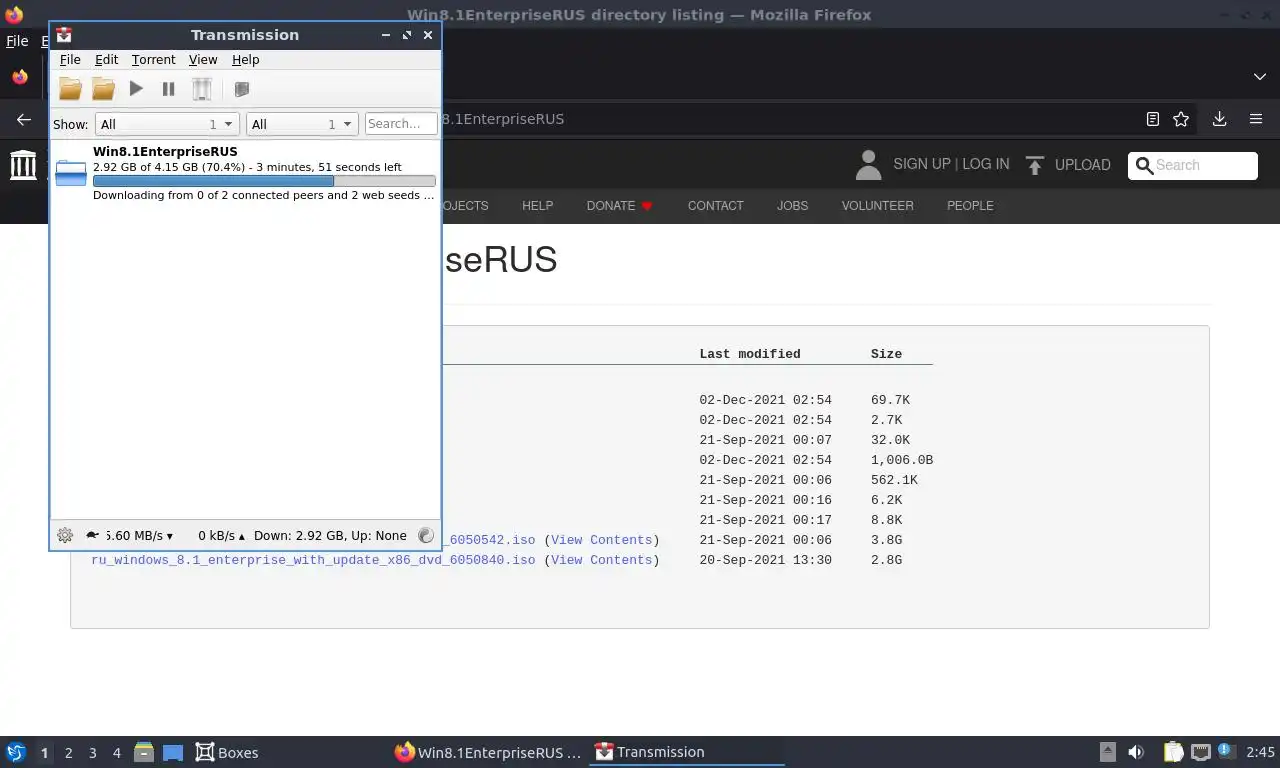Screen dimensions: 1280x768
Task: Open x86_dvd_6050840.iso file link
Action: (313, 560)
